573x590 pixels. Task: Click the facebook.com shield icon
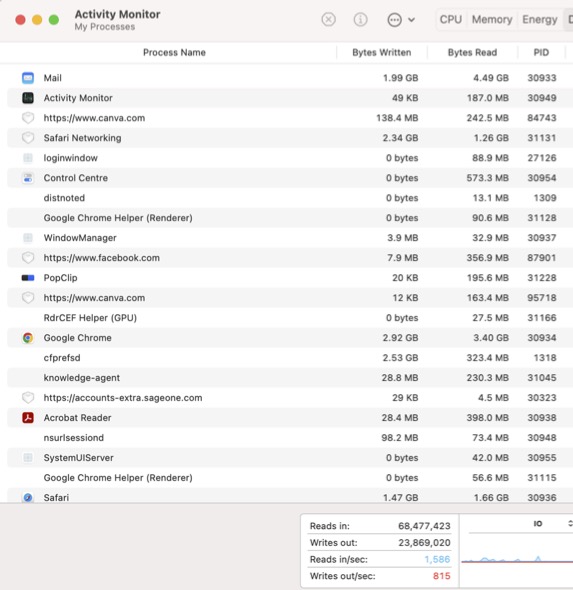point(28,258)
